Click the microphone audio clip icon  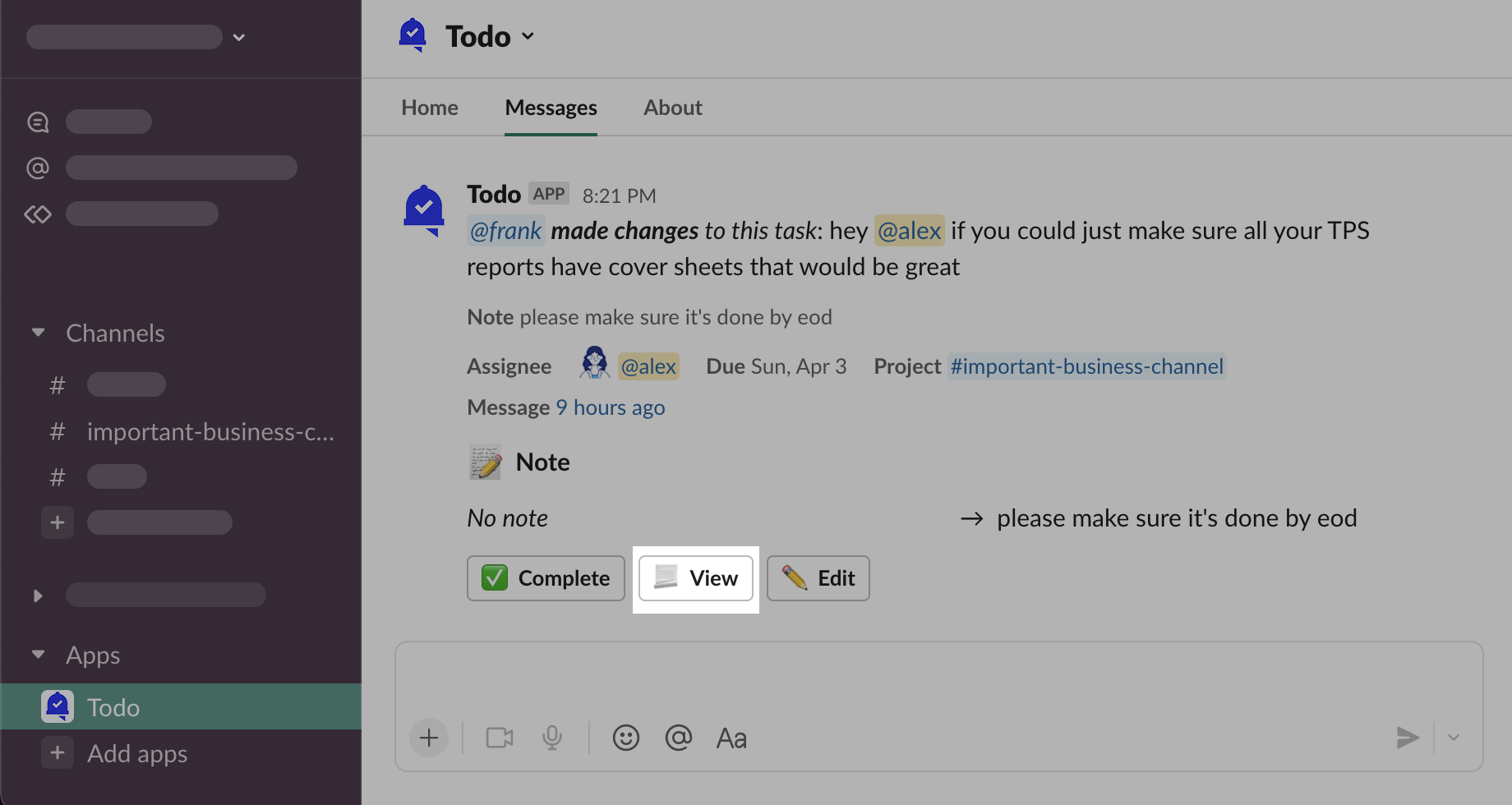pos(552,738)
